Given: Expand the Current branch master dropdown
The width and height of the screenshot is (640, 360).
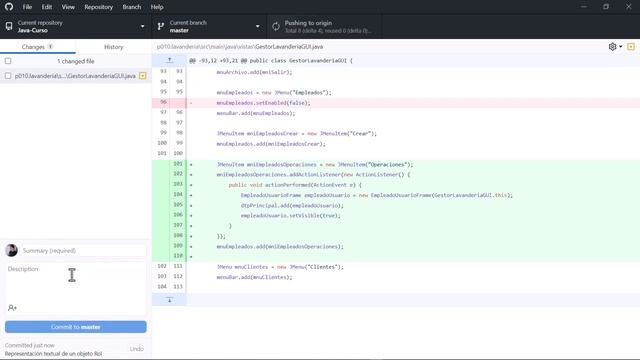Looking at the screenshot, I should point(209,27).
